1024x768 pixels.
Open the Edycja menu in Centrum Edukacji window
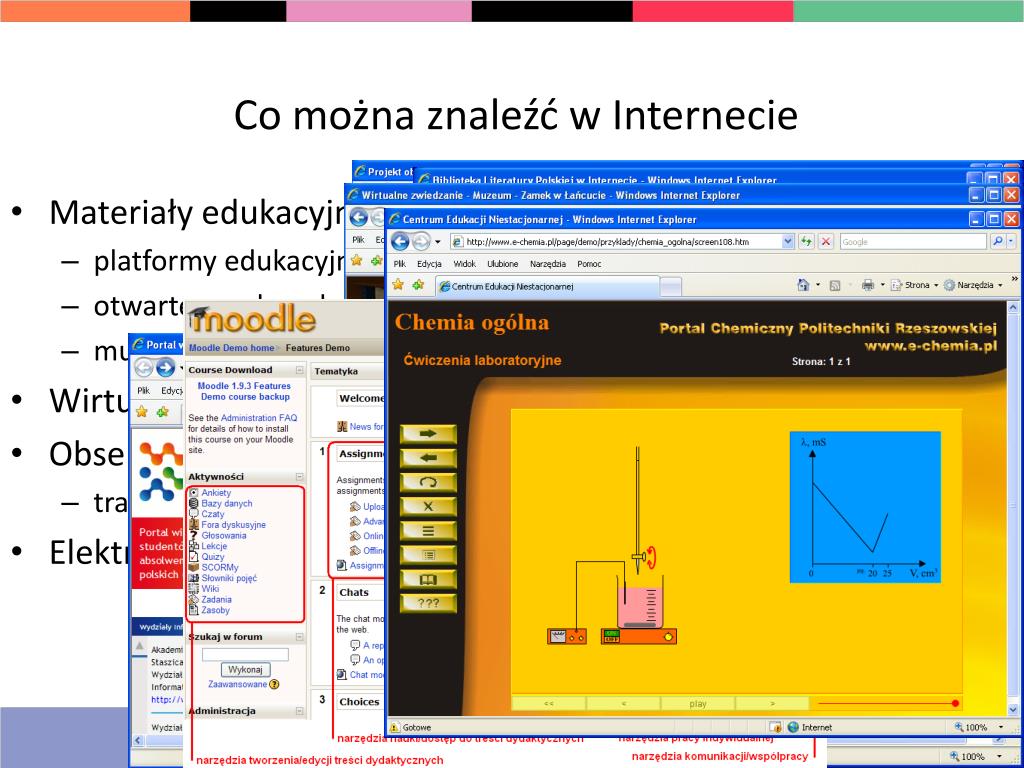pyautogui.click(x=429, y=264)
